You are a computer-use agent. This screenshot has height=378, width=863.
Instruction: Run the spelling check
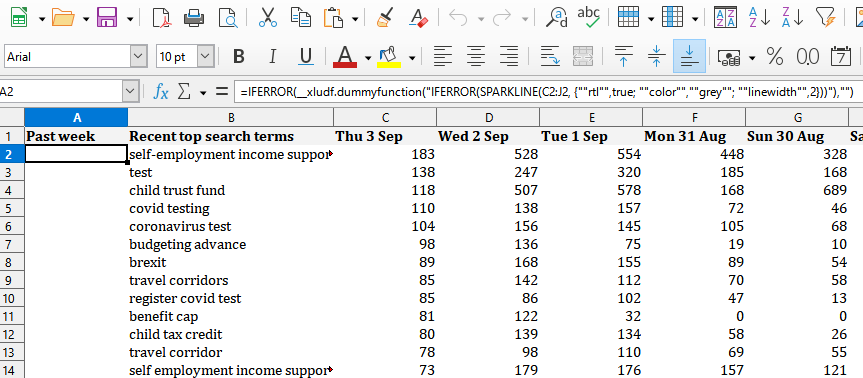[x=589, y=18]
